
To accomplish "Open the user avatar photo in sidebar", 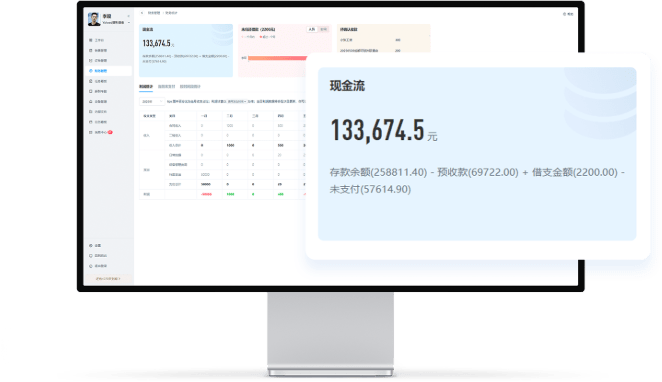I will pyautogui.click(x=94, y=19).
